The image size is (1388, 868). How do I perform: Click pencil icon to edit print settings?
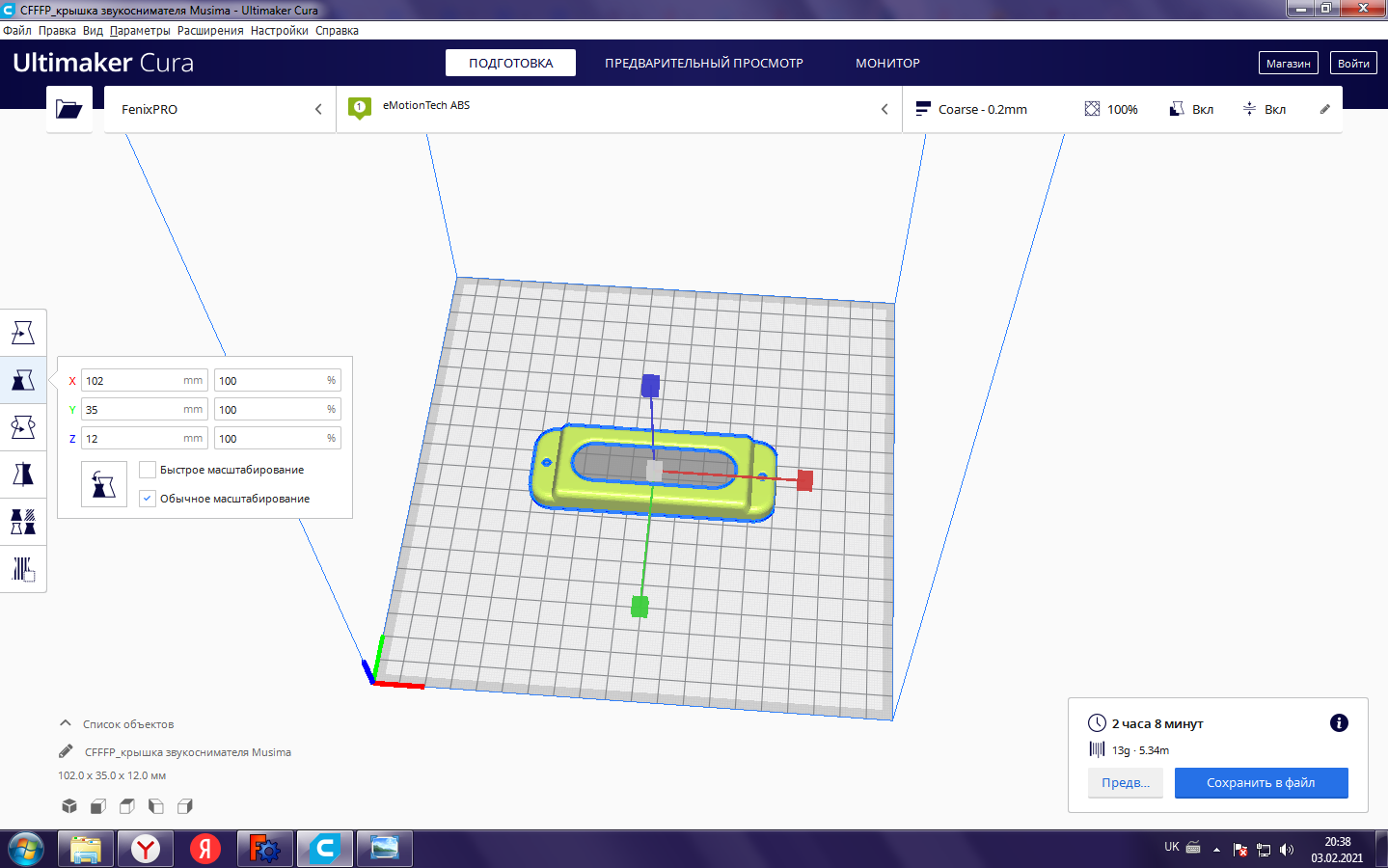coord(1325,109)
